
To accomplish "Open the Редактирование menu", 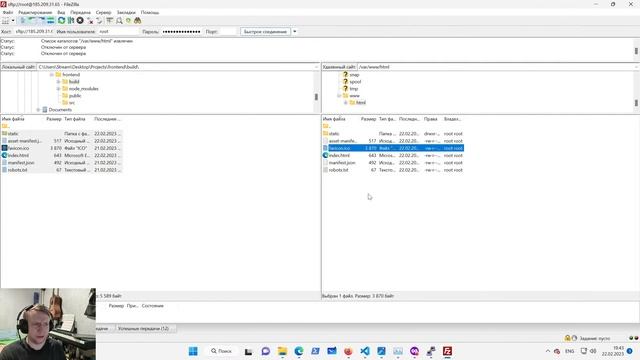I will 35,12.
